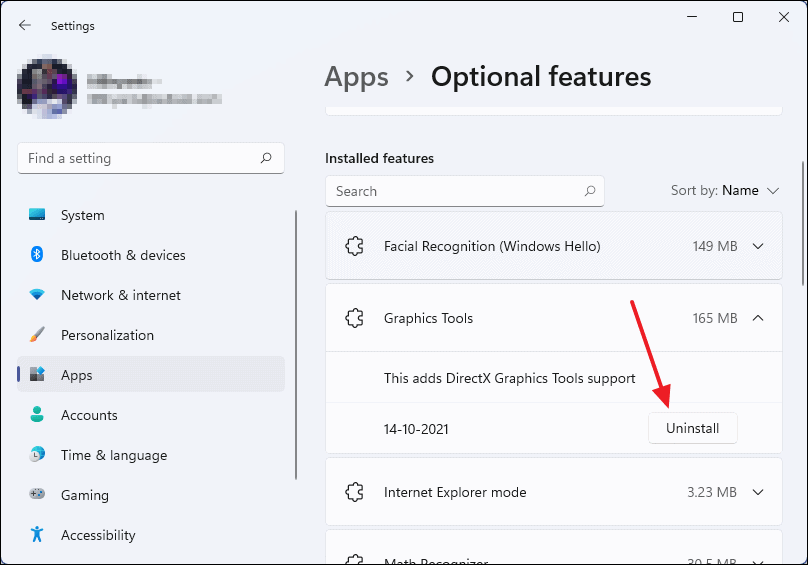The width and height of the screenshot is (808, 565).
Task: Click the 165 MB size value
Action: pyautogui.click(x=715, y=318)
